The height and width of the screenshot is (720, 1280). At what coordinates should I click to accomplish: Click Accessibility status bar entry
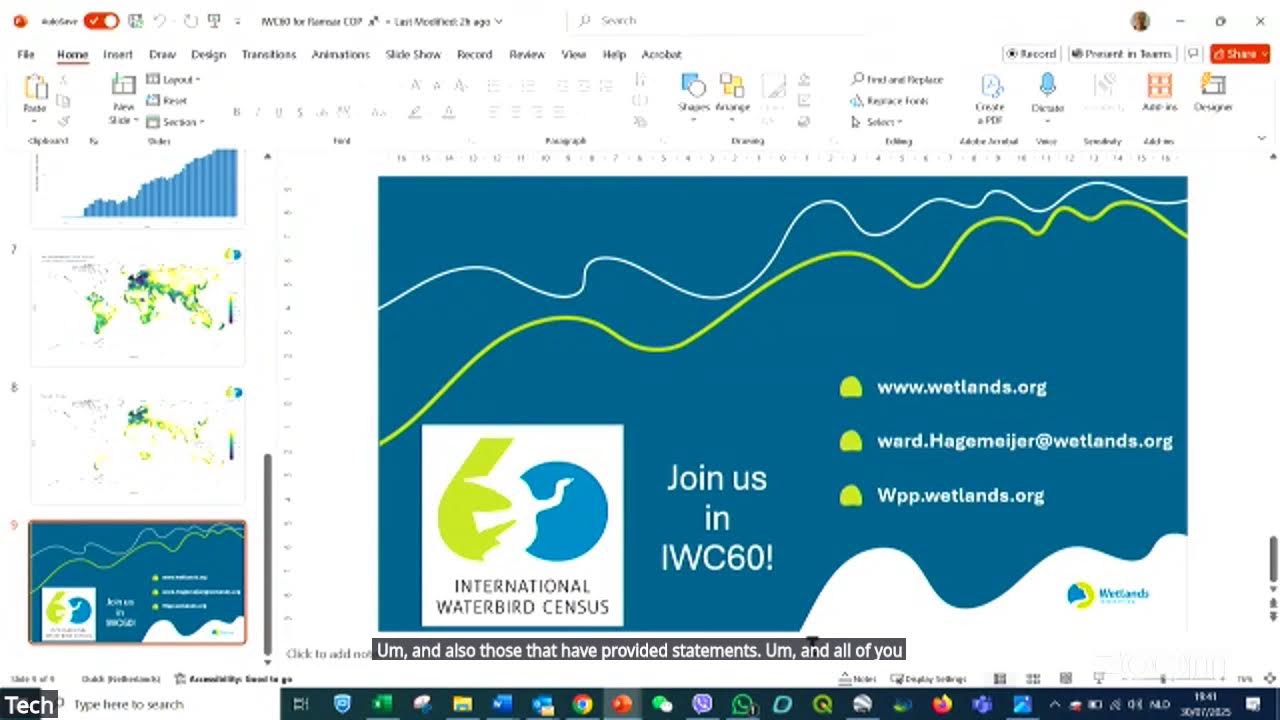click(233, 678)
